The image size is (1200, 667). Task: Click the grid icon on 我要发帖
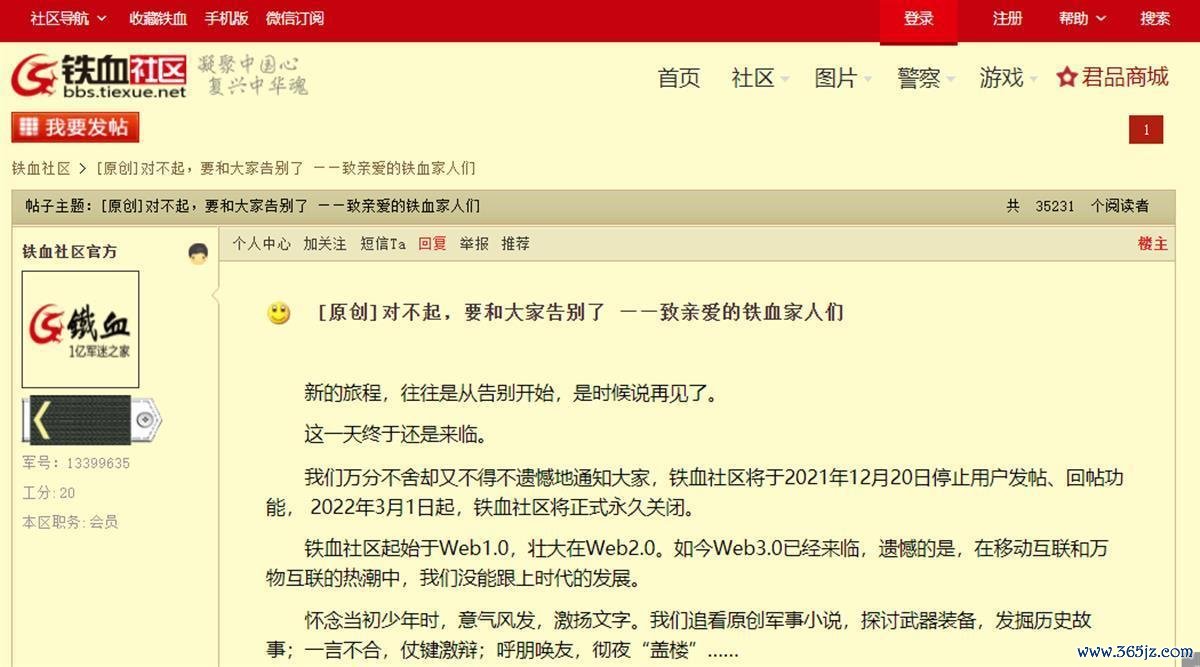click(28, 127)
